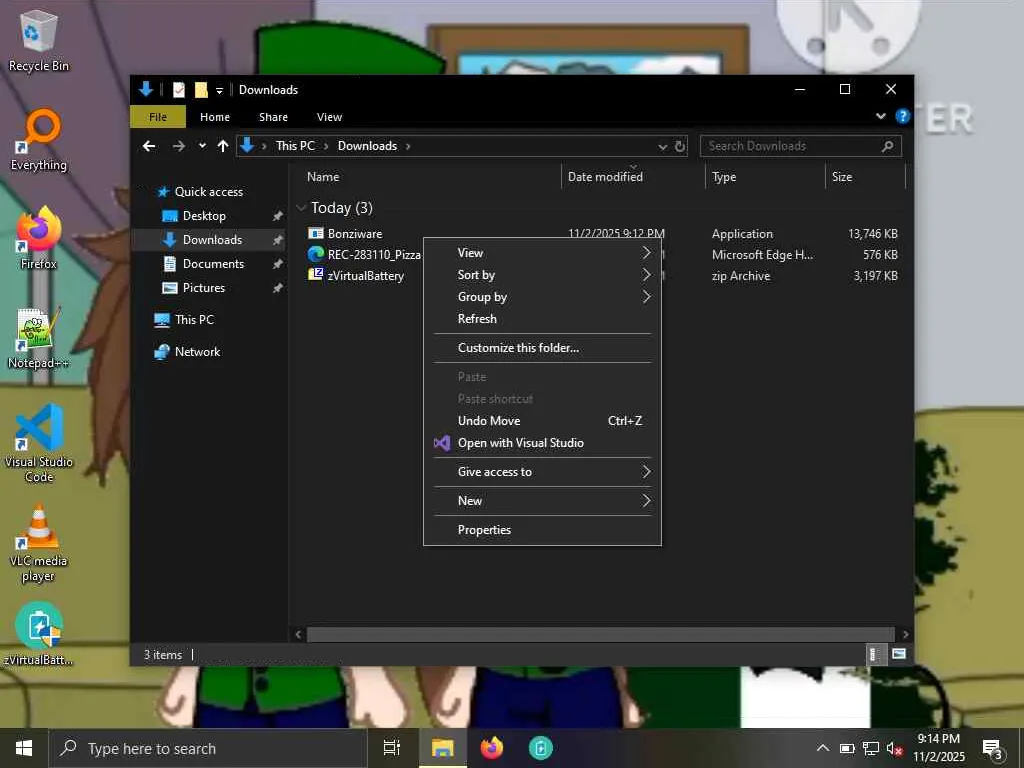Open the File ribbon tab
1024x768 pixels.
157,117
